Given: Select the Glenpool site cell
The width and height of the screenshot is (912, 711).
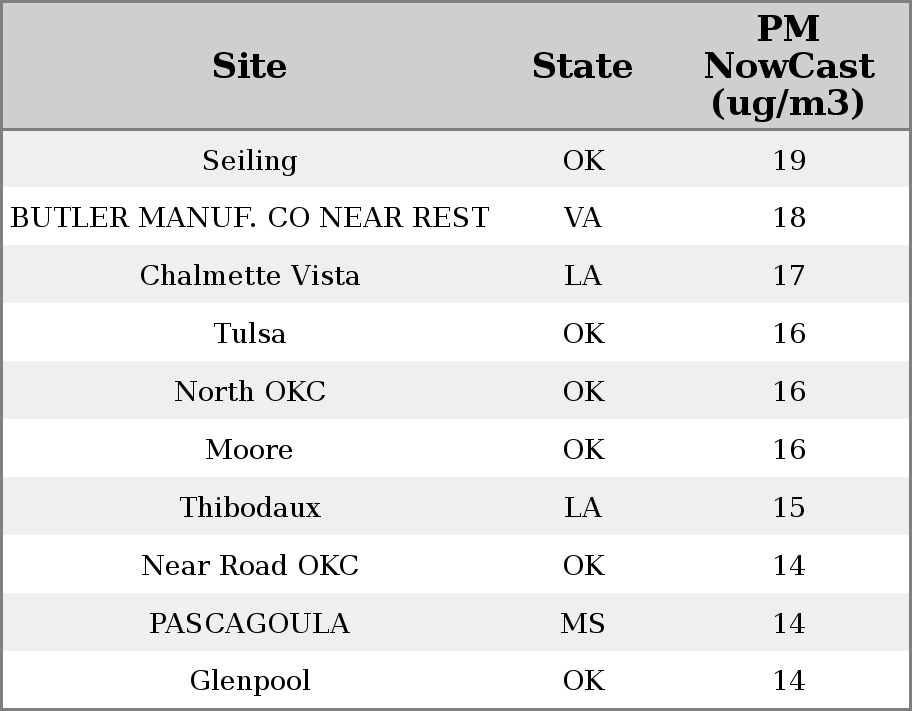Looking at the screenshot, I should [x=250, y=681].
